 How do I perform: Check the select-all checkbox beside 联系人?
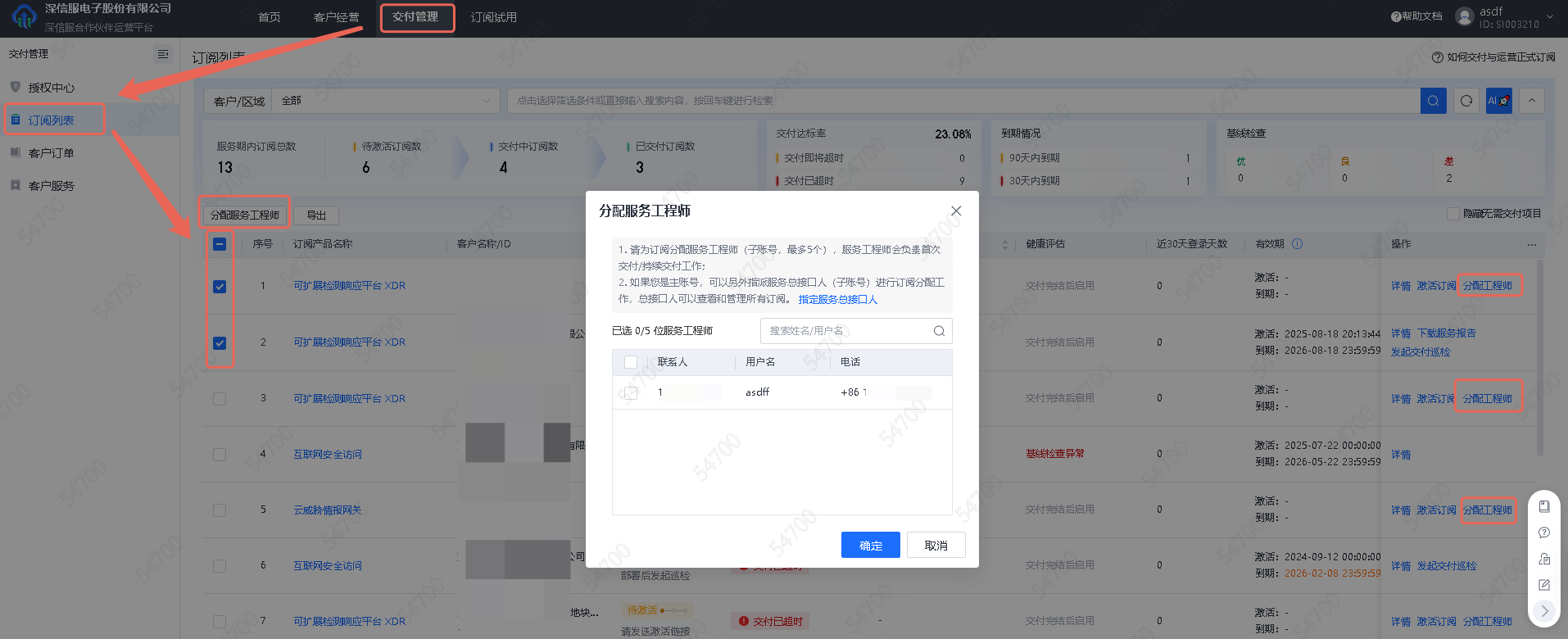pos(631,362)
